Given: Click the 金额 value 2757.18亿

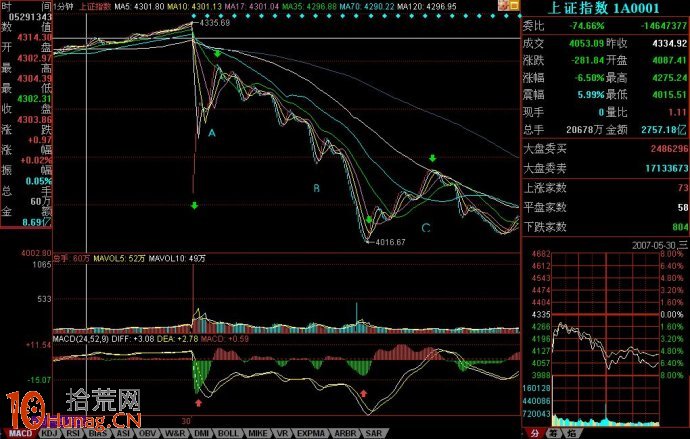Looking at the screenshot, I should [x=664, y=130].
